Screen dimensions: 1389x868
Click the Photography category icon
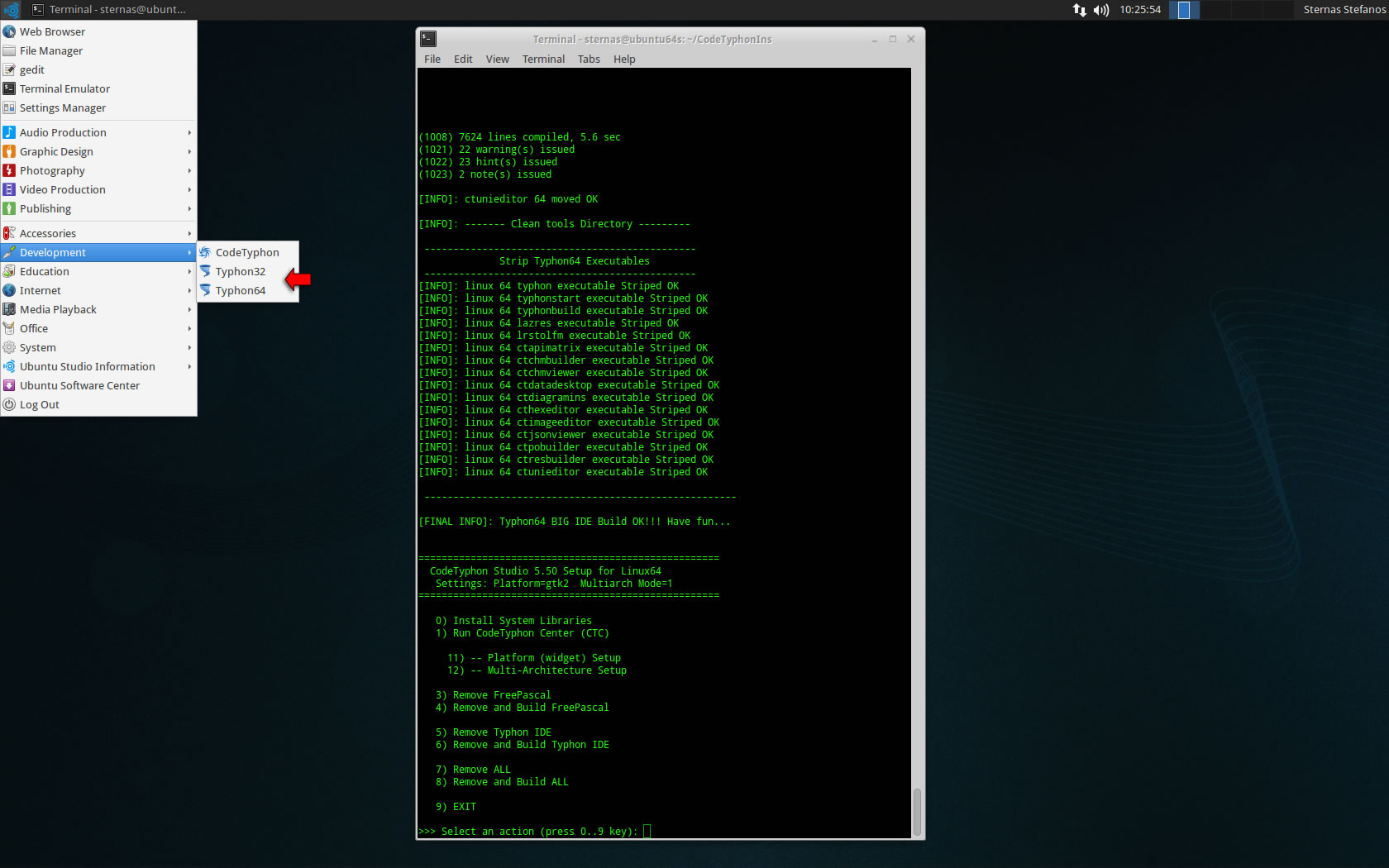coord(9,170)
